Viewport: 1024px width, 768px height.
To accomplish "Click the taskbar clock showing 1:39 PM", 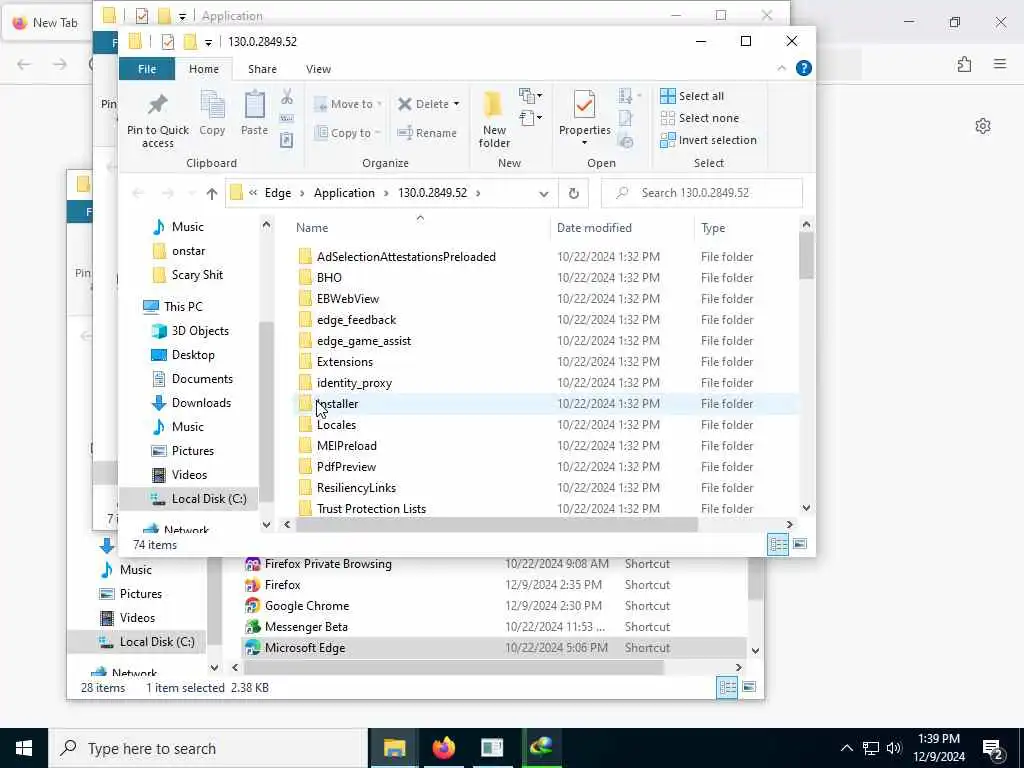I will (x=938, y=748).
